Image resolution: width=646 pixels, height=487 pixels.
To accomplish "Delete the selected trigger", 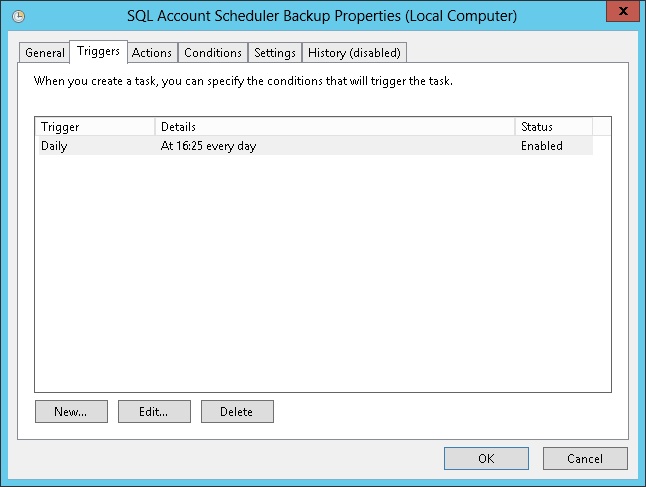I will pos(237,411).
